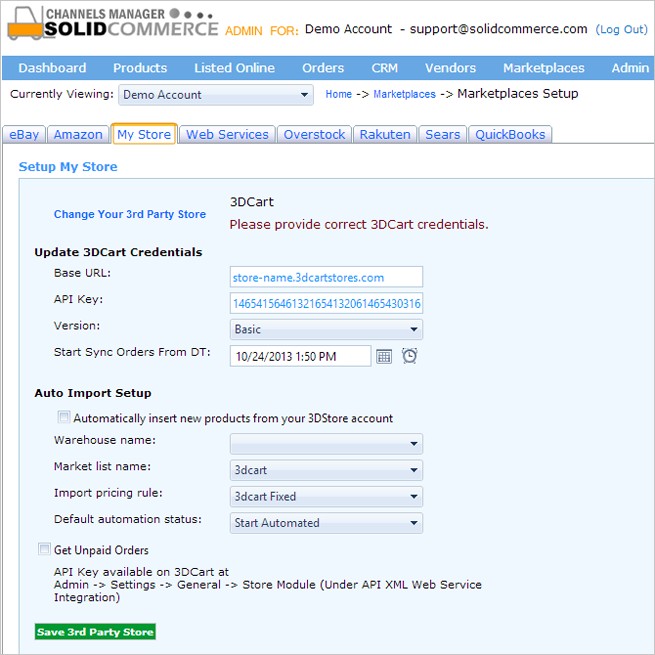Viewport: 655px width, 655px height.
Task: Open the Vendors menu
Action: tap(450, 68)
